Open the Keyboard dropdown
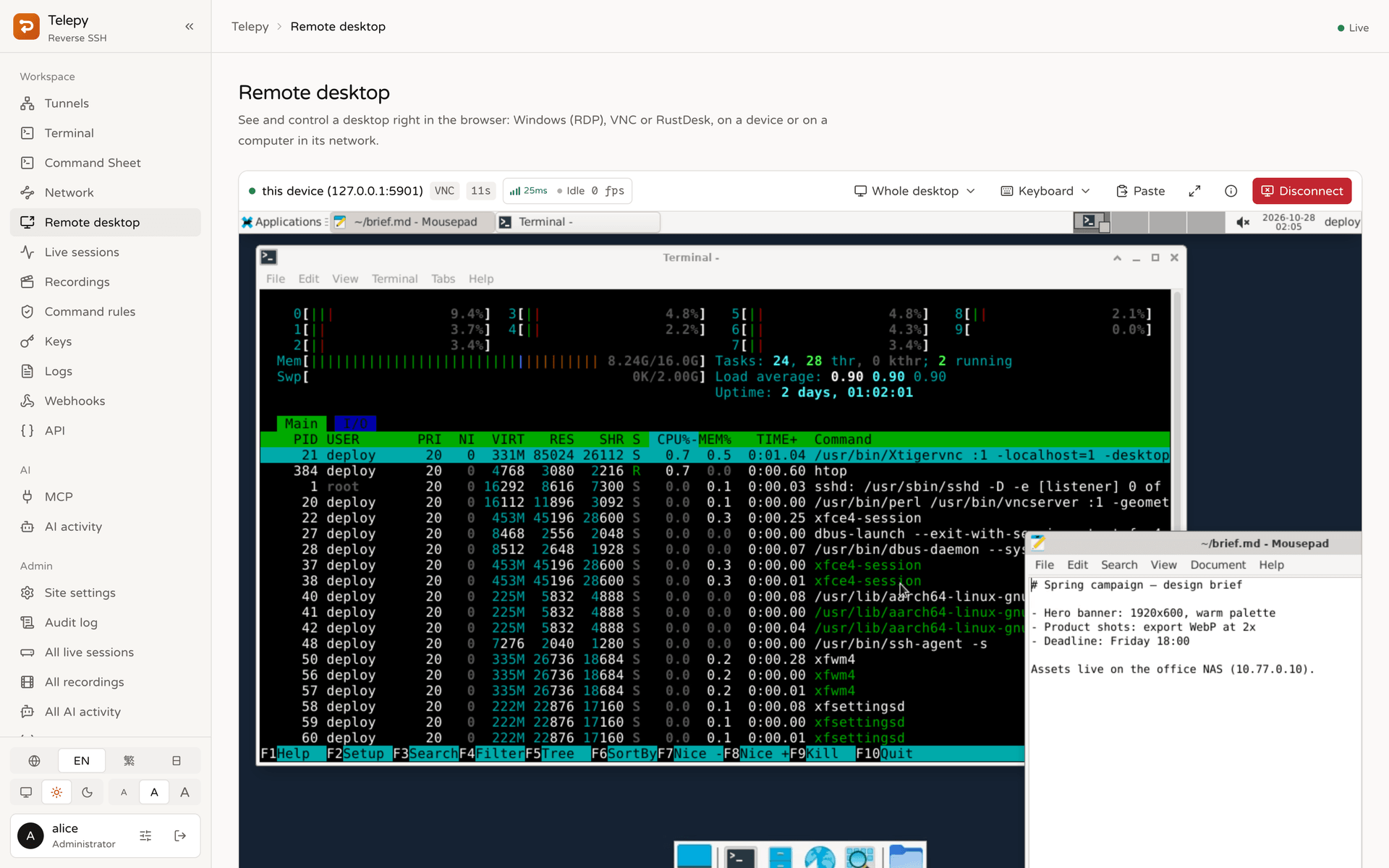The width and height of the screenshot is (1389, 868). [1045, 191]
